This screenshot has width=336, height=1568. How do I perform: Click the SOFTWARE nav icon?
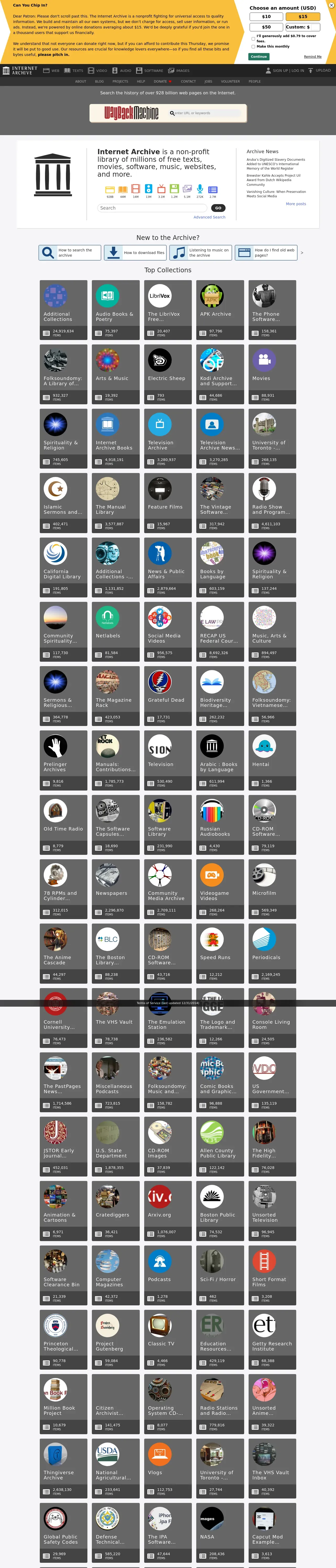pos(139,71)
